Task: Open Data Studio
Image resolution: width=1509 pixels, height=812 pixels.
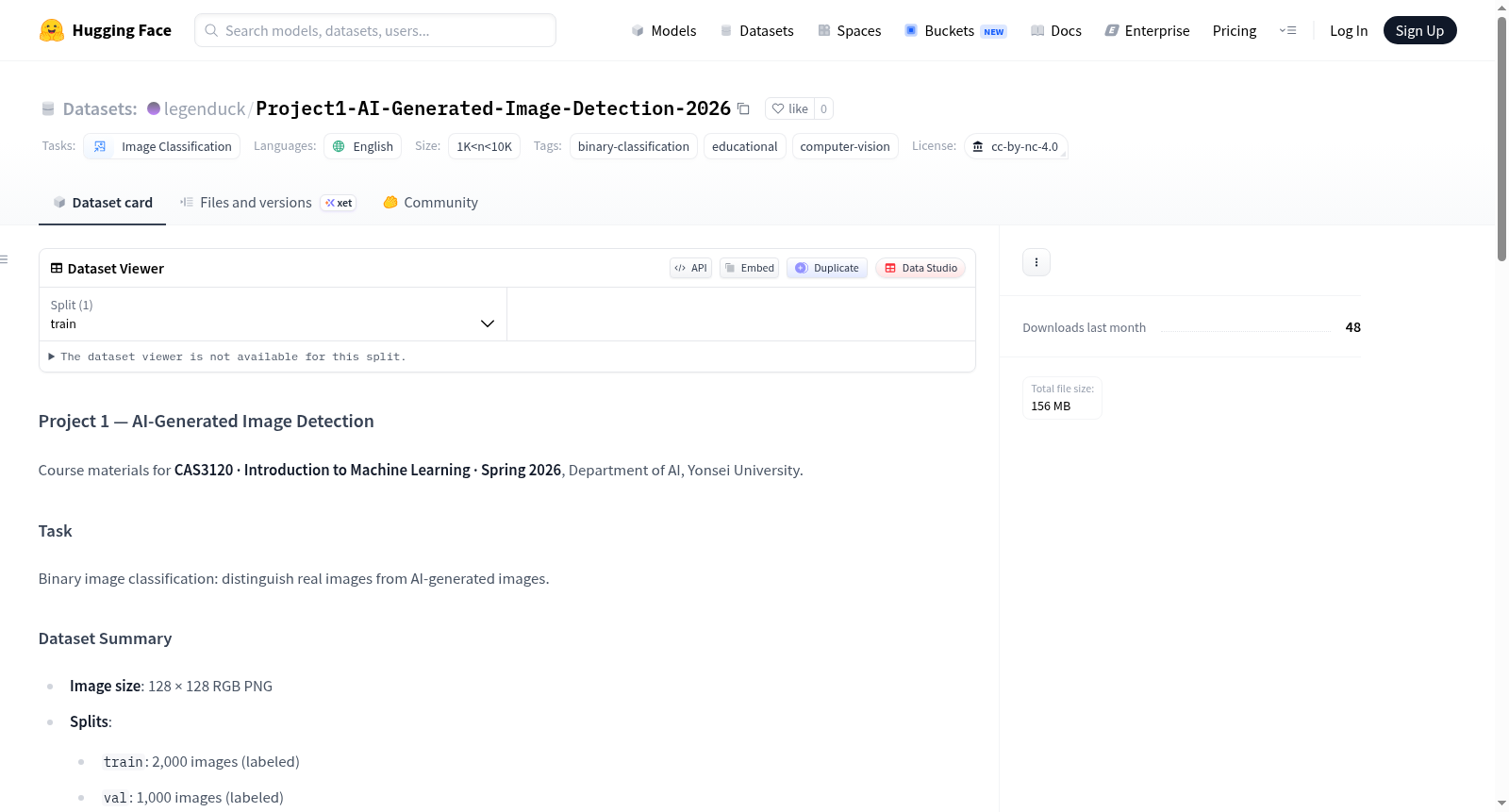Action: point(920,268)
